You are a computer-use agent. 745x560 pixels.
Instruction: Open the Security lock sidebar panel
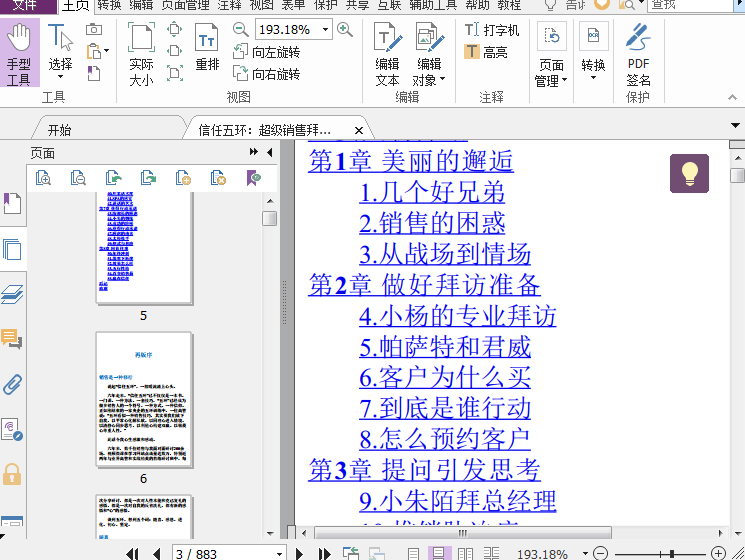click(12, 474)
